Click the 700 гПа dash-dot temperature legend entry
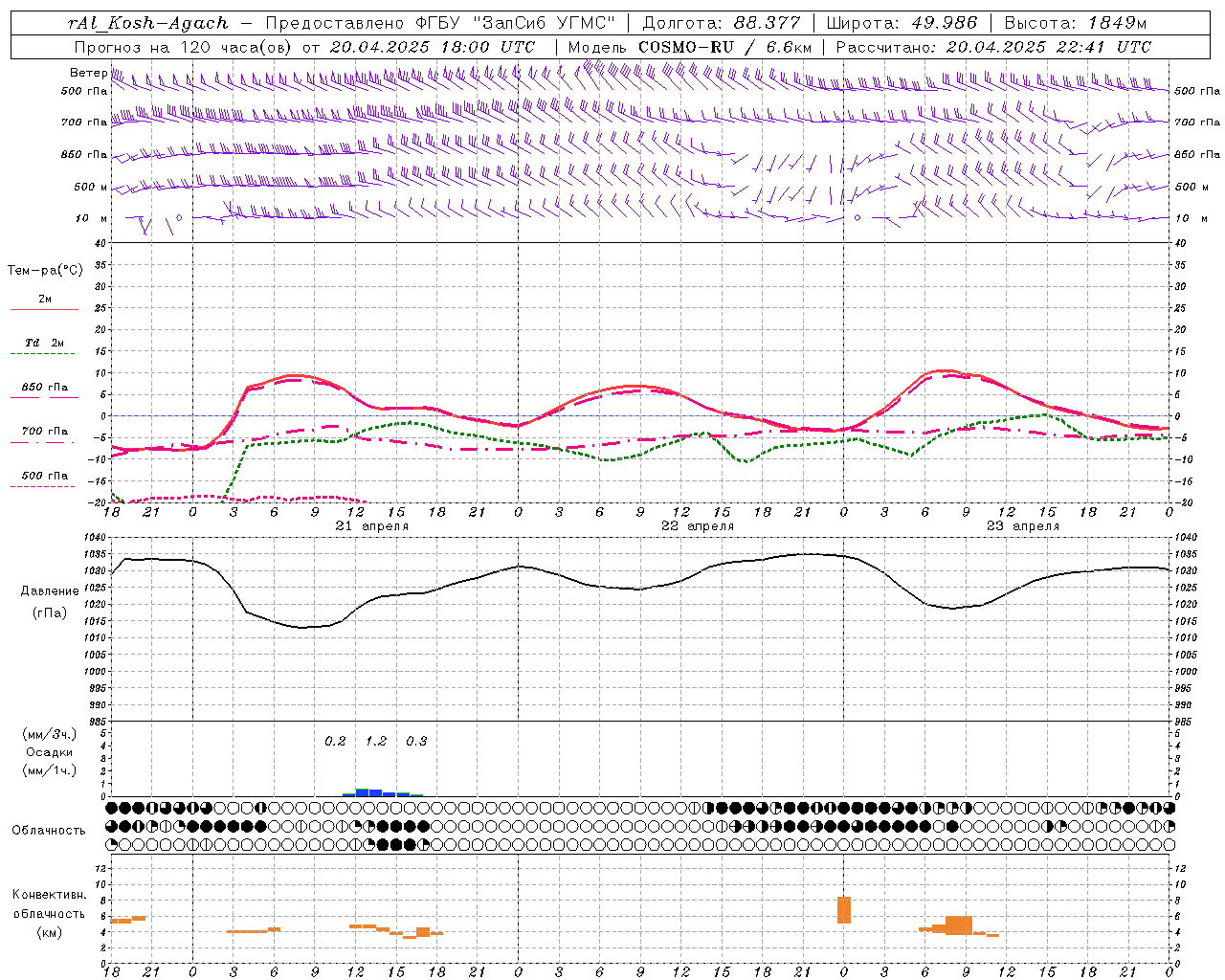 44,434
